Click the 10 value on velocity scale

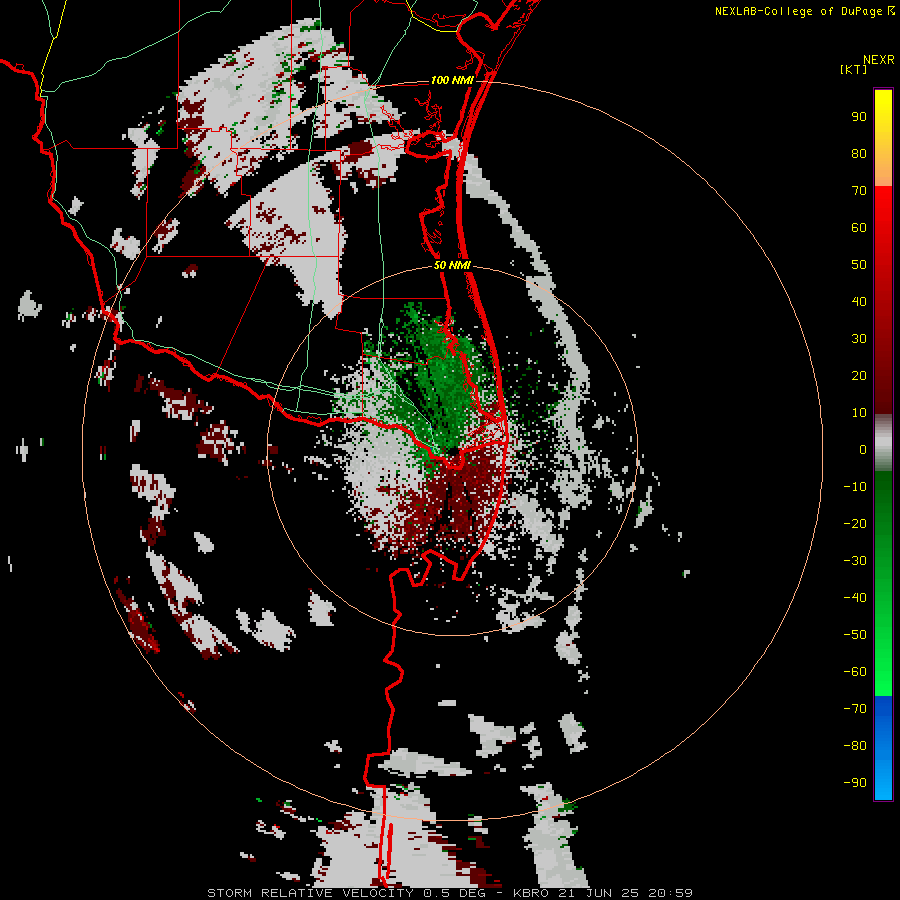[x=859, y=413]
